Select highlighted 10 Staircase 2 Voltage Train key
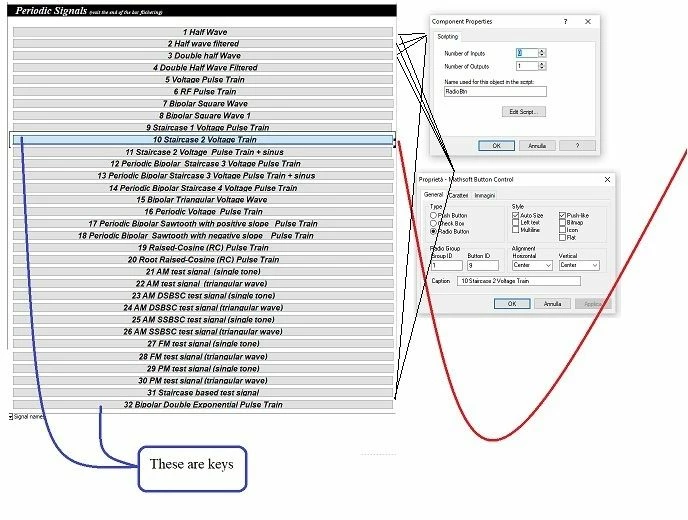Viewport: 688px width, 520px height. pos(203,140)
